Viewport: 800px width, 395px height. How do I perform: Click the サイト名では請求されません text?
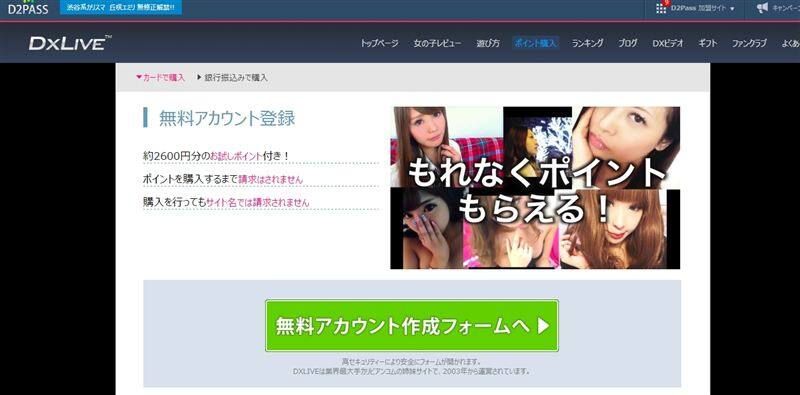click(x=257, y=203)
